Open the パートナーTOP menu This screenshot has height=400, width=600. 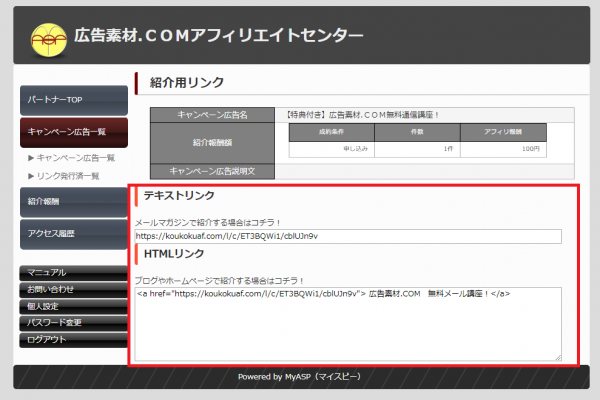click(x=73, y=100)
